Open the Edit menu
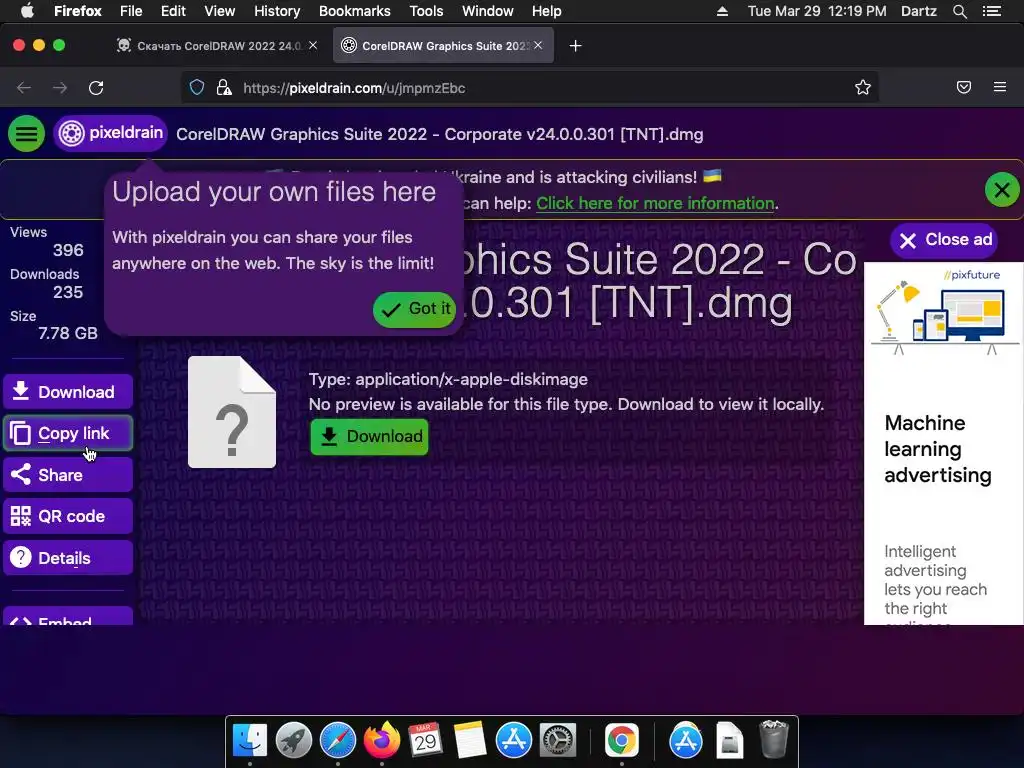 (x=173, y=11)
